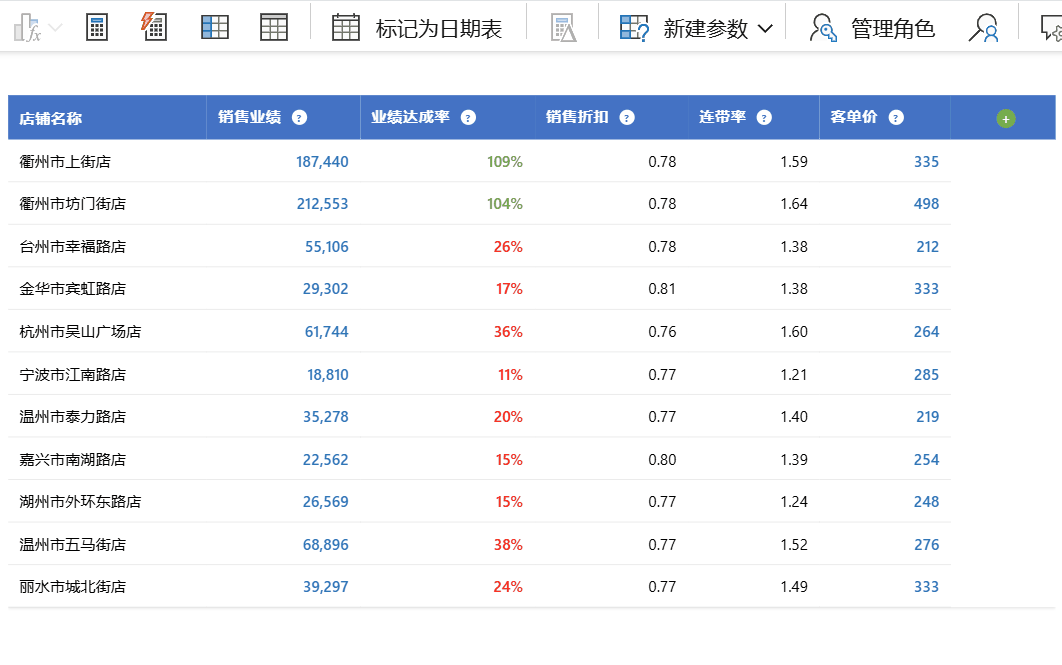1062x665 pixels.
Task: Click the green plus add column button
Action: click(1006, 119)
